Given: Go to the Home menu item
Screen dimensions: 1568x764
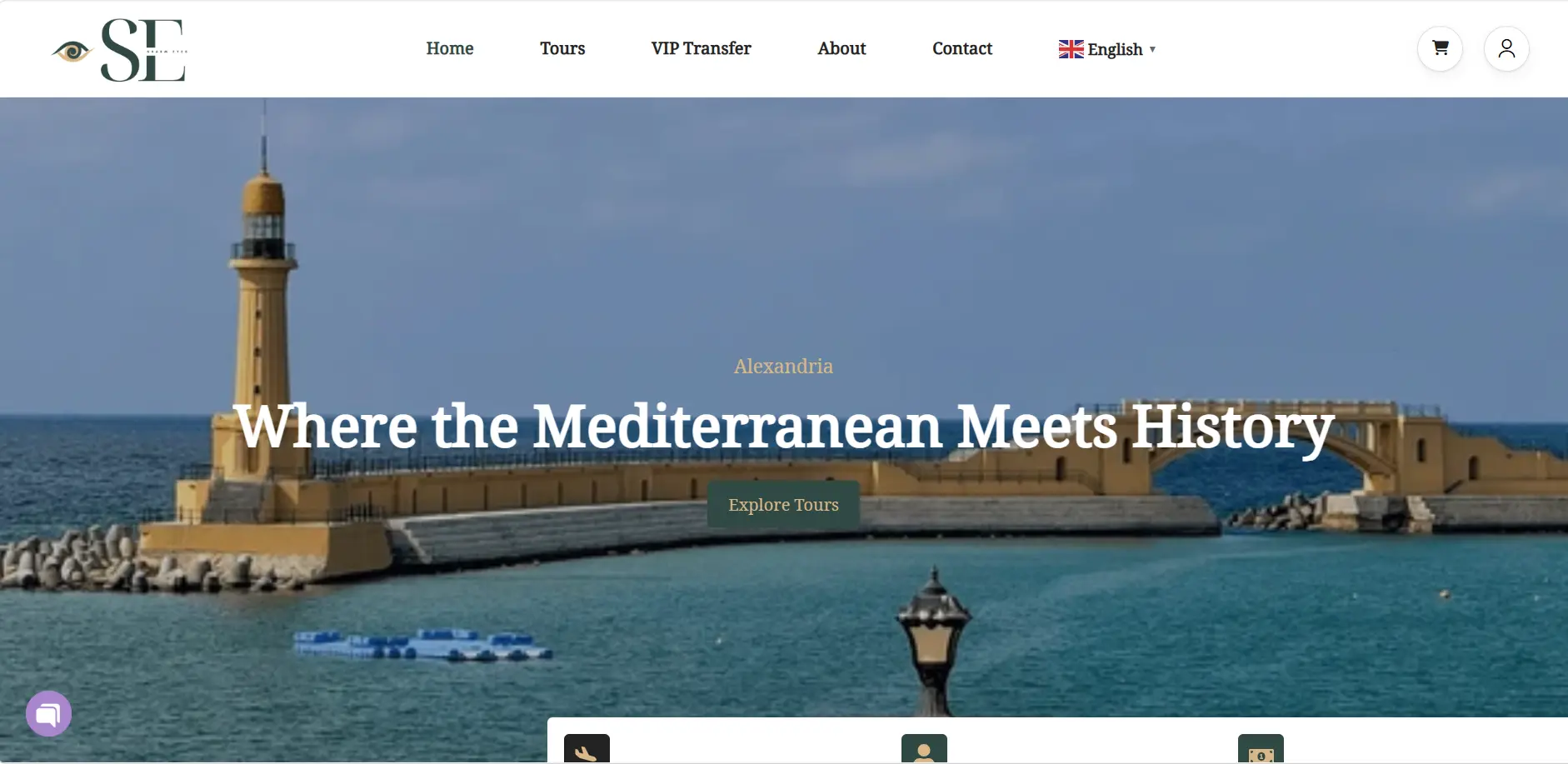Looking at the screenshot, I should [450, 48].
